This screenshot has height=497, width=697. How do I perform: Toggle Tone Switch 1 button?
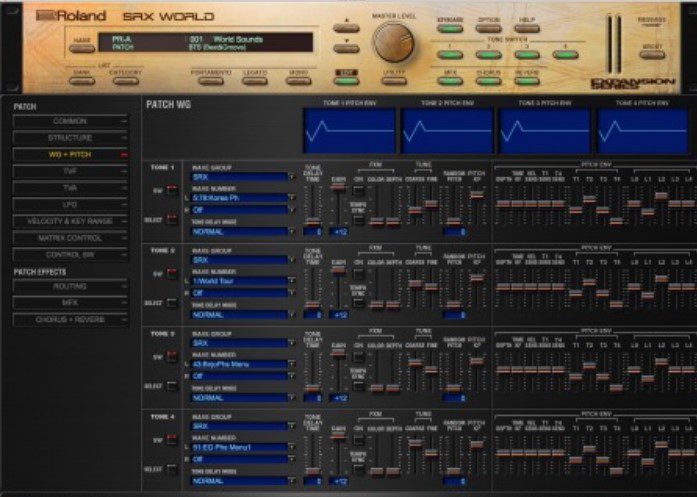coord(450,55)
